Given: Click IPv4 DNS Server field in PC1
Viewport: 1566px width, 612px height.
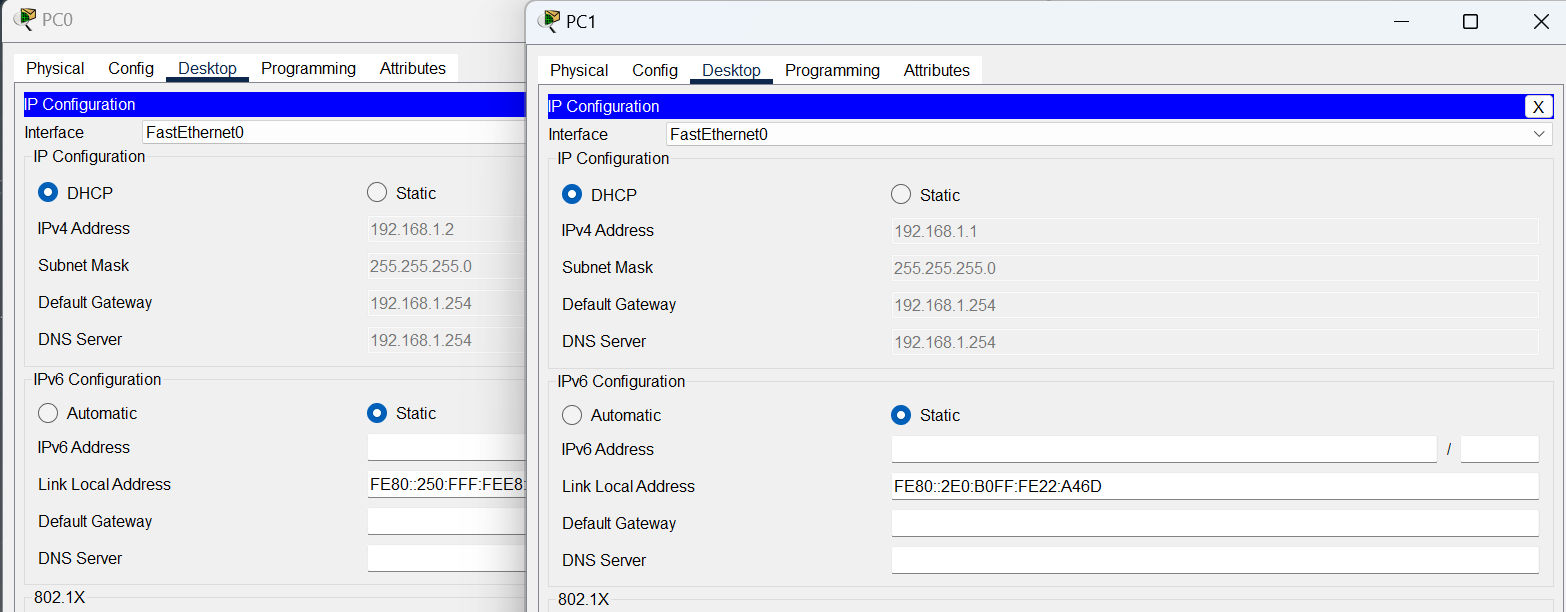Looking at the screenshot, I should [1215, 342].
